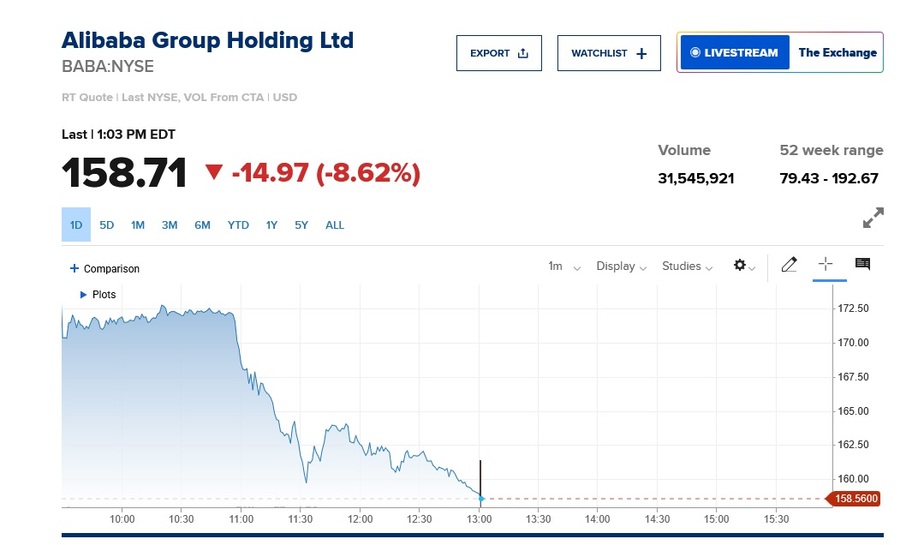Screen dimensions: 900x545
Task: Open the Studies dropdown
Action: click(x=687, y=266)
